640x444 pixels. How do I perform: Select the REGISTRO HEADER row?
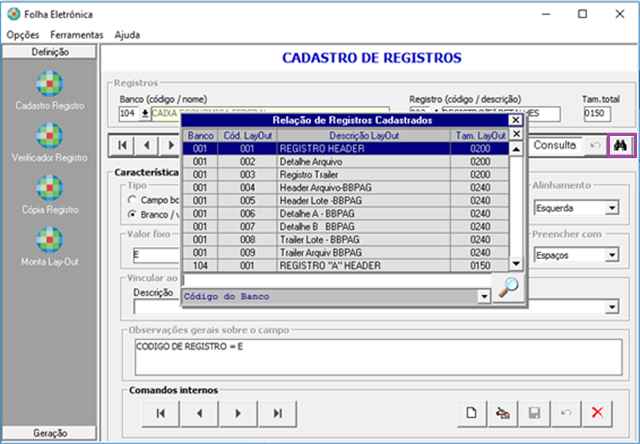coord(346,149)
